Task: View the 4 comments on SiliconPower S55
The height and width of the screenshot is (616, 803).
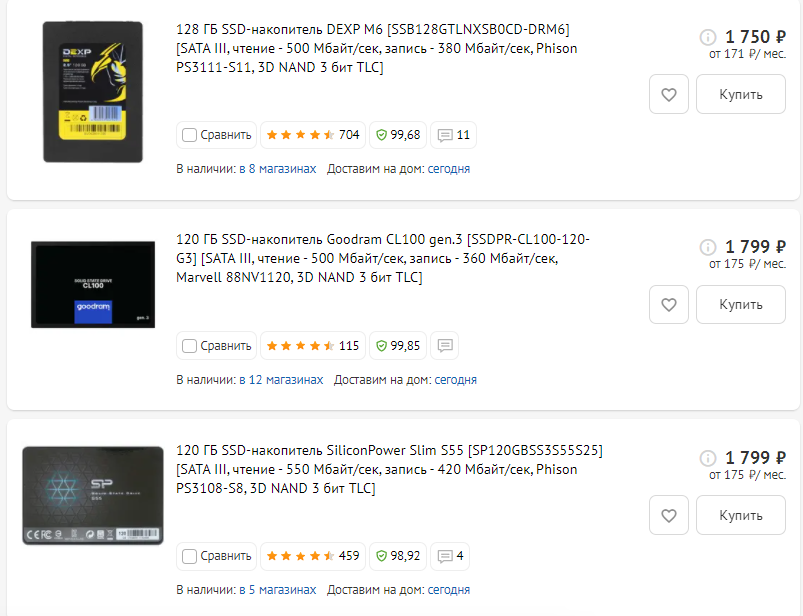Action: pyautogui.click(x=450, y=556)
